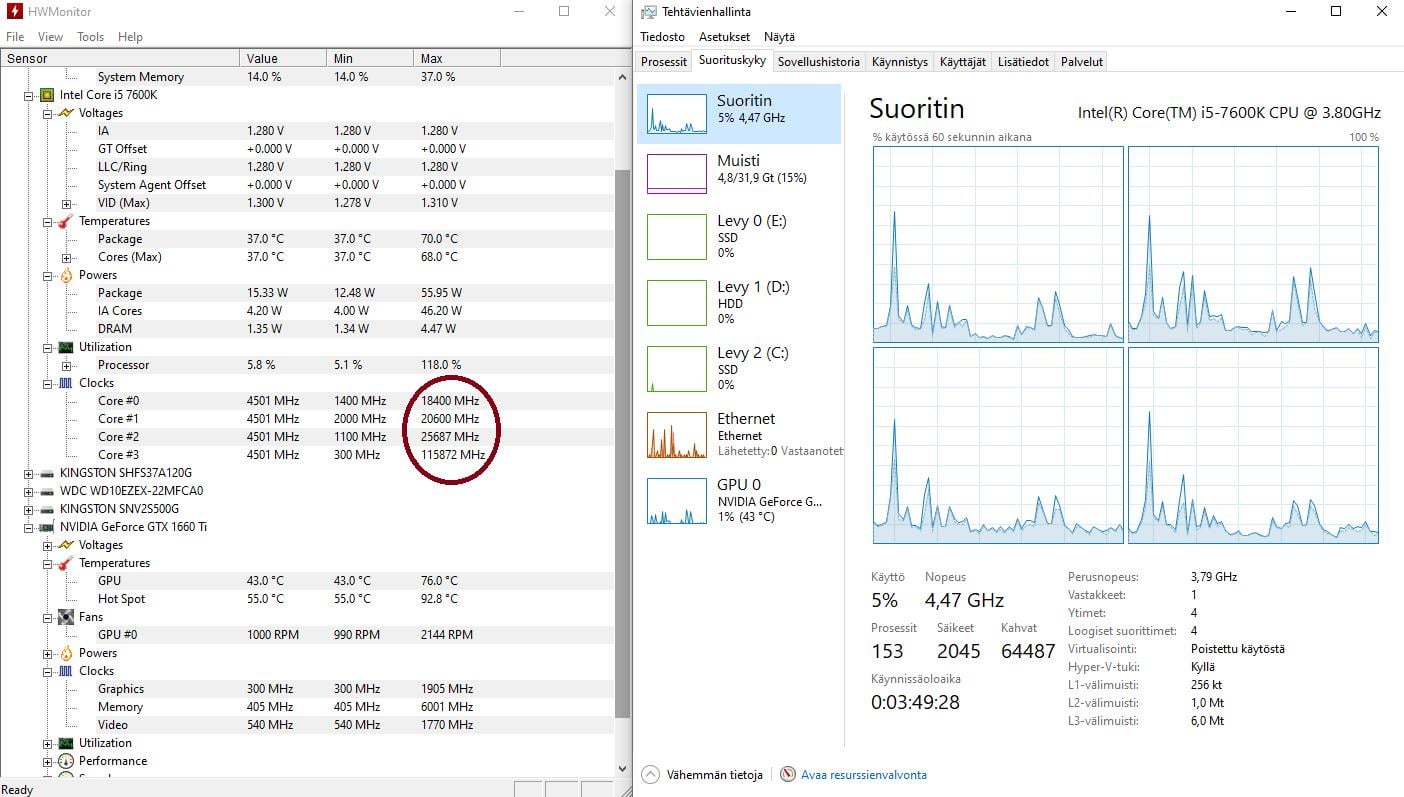
Task: Open Avaa resurssienvalvonta link
Action: pyautogui.click(x=862, y=775)
